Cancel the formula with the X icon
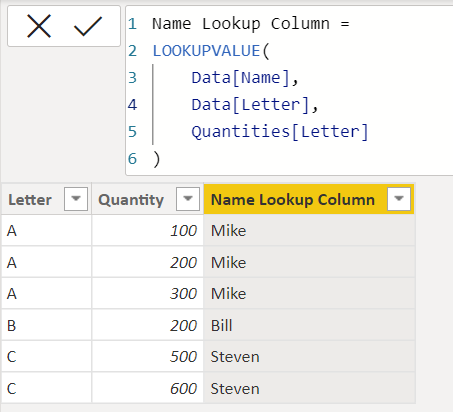This screenshot has height=412, width=453. coord(39,26)
